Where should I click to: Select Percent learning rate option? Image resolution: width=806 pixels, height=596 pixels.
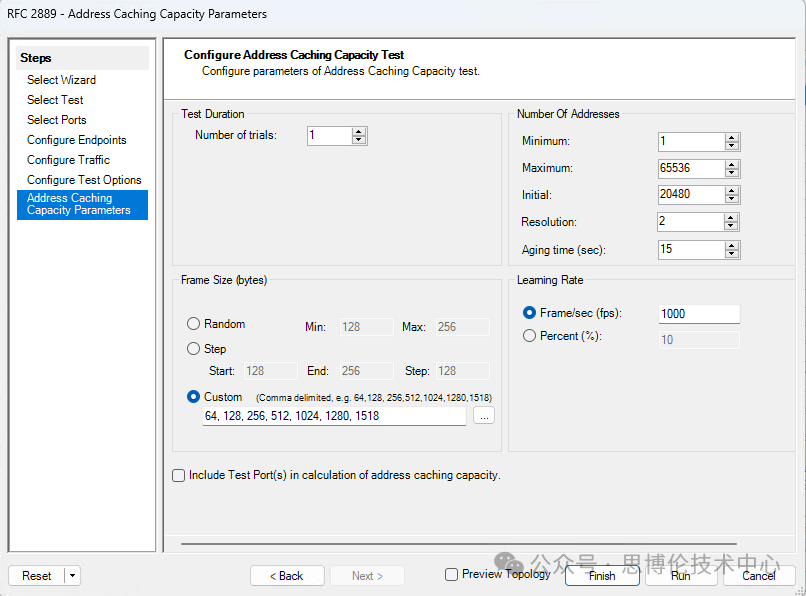[530, 337]
